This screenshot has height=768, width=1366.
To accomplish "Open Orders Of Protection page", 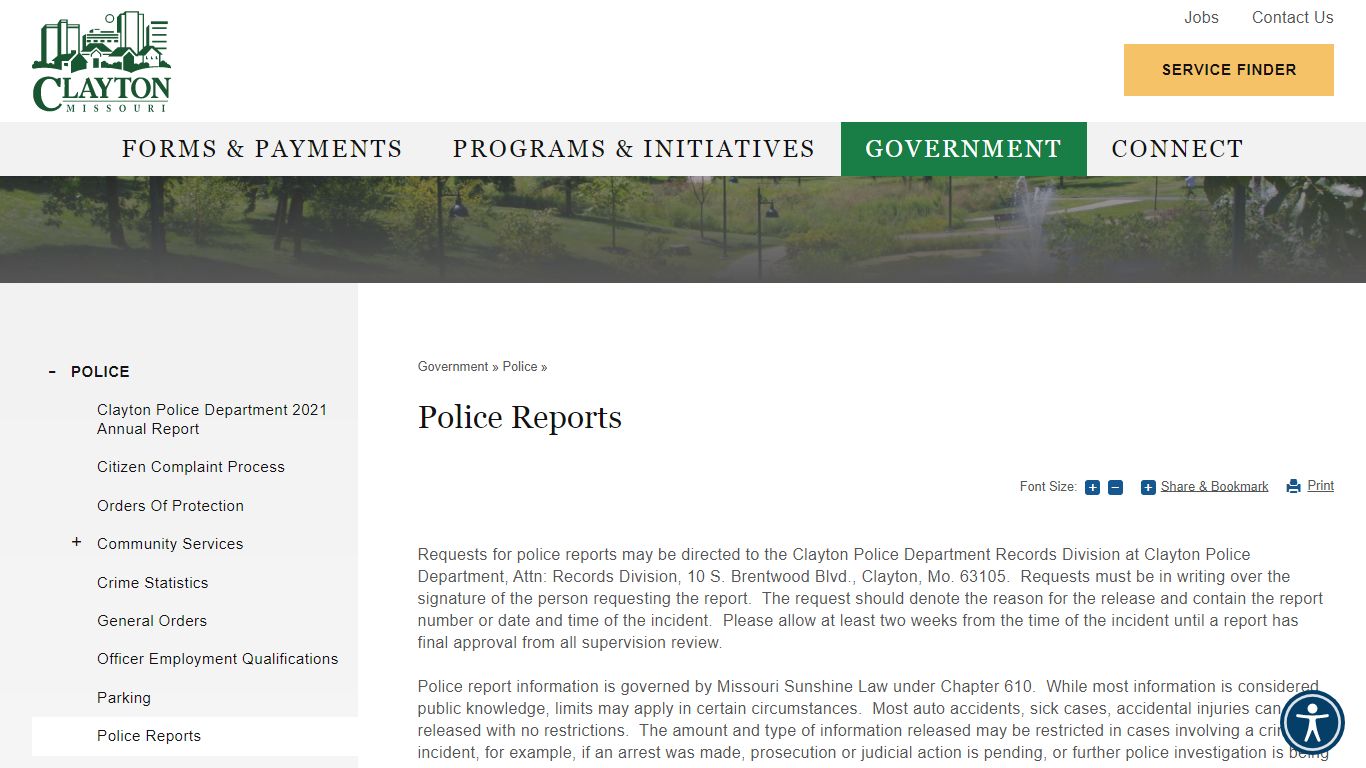I will [170, 506].
